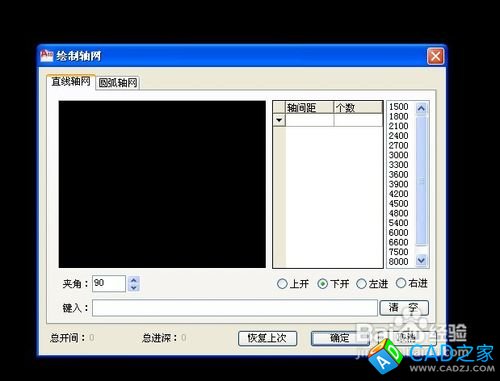Select 1500 in the spacing list
This screenshot has height=381, width=500.
click(x=398, y=107)
